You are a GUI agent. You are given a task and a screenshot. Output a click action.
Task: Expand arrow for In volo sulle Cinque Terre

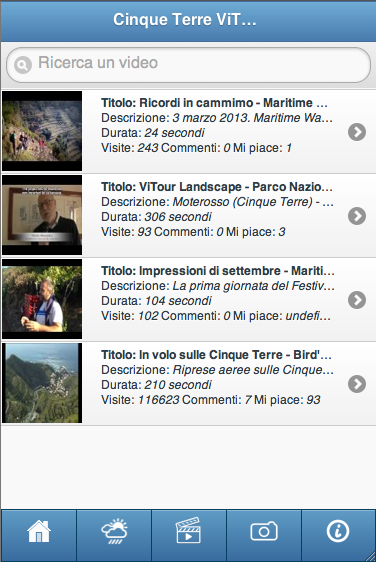(357, 384)
